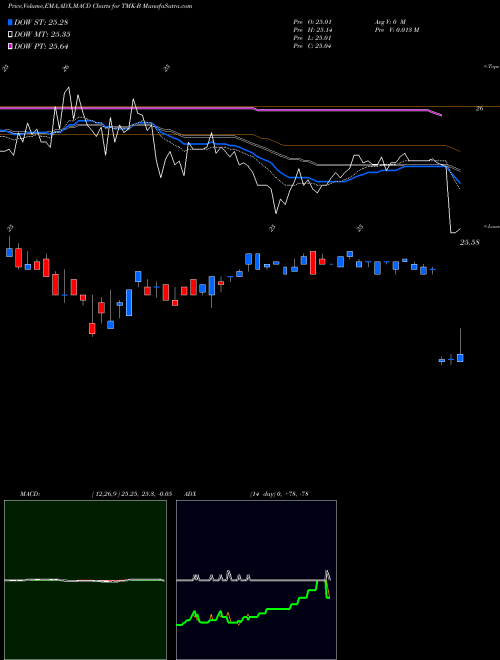This screenshot has height=660, width=500.
Task: Click the green ADX line's final drop
Action: (x=327, y=589)
